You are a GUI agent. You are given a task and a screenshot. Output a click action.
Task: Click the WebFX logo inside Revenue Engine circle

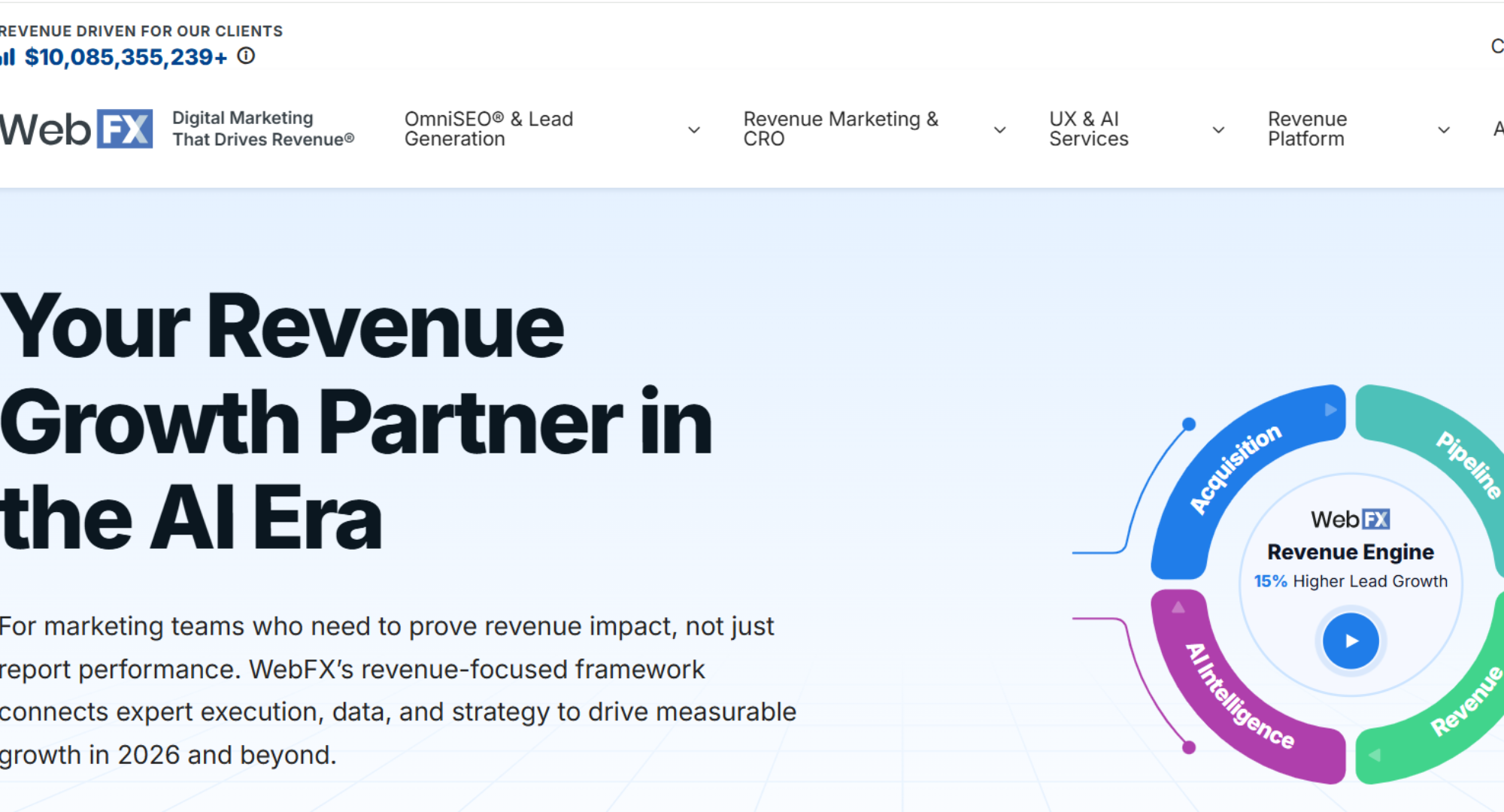[x=1350, y=520]
